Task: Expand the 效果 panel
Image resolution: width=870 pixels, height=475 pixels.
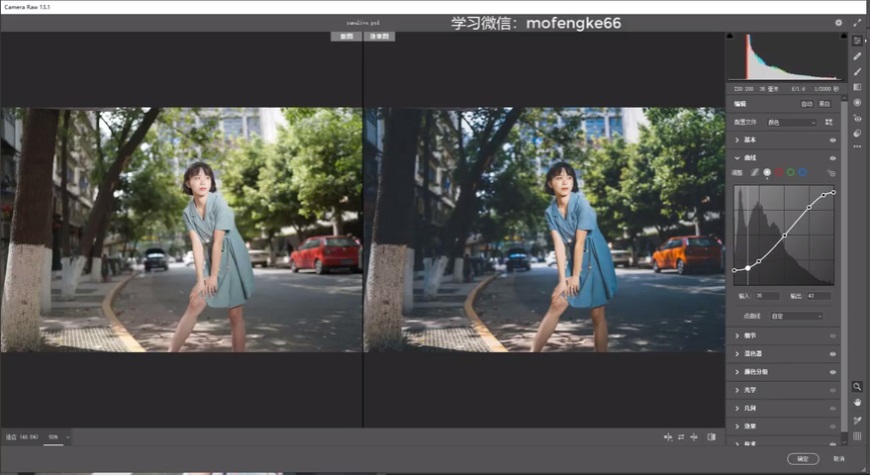Action: 737,427
